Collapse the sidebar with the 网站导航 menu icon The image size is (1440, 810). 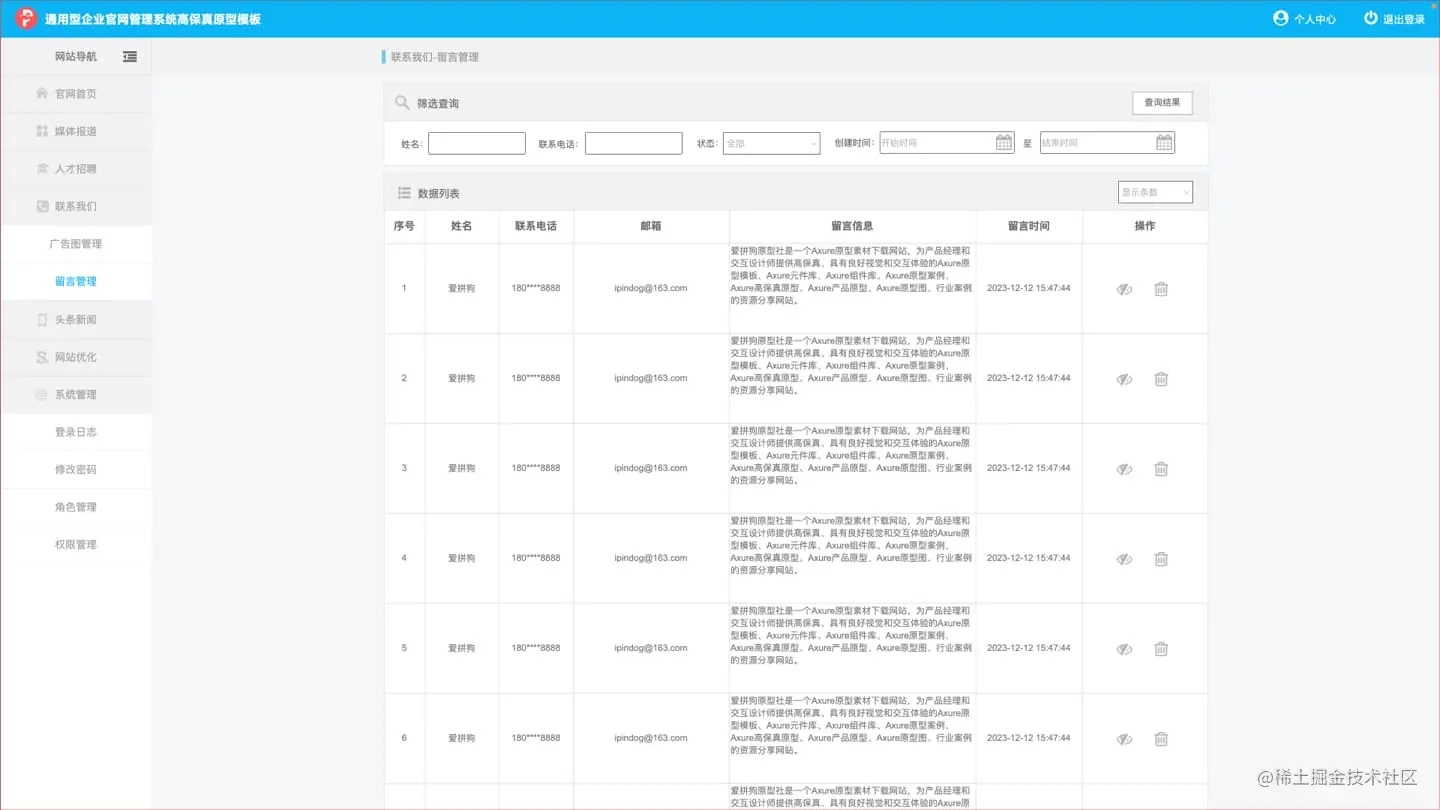[130, 57]
